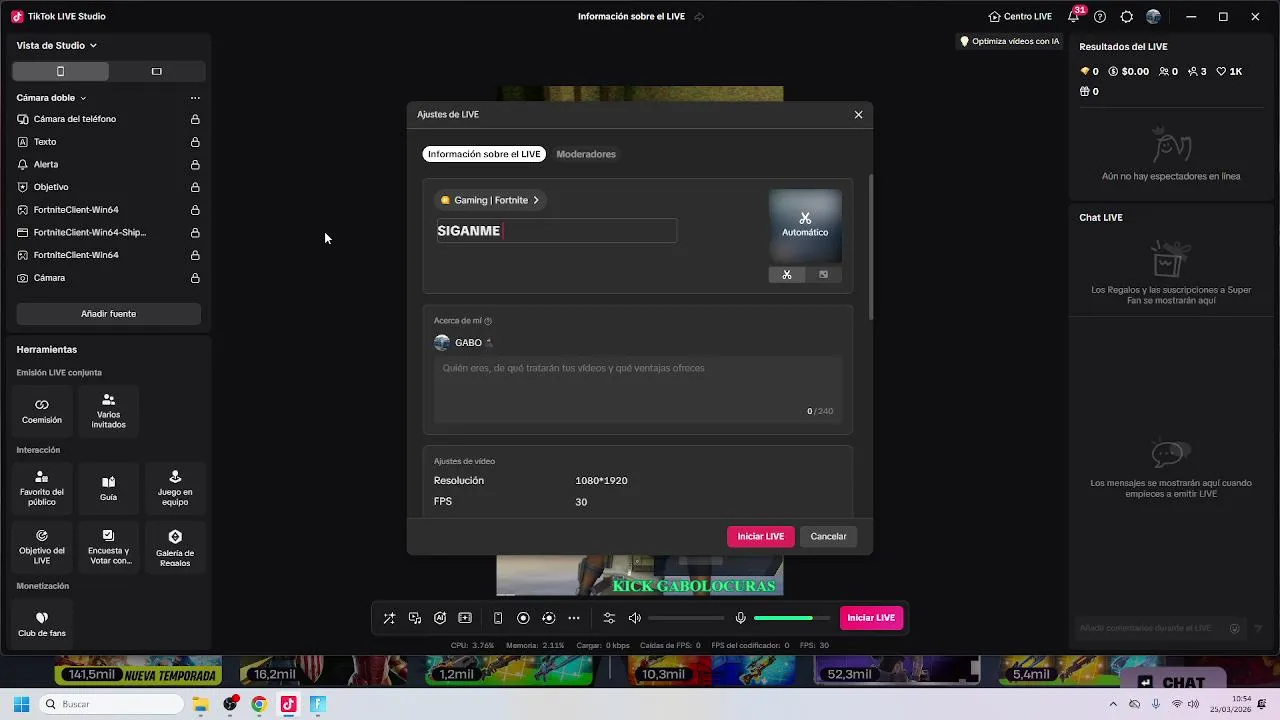Open the share arrow beside 'Información sobre el LIVE'
This screenshot has width=1280, height=720.
(699, 17)
